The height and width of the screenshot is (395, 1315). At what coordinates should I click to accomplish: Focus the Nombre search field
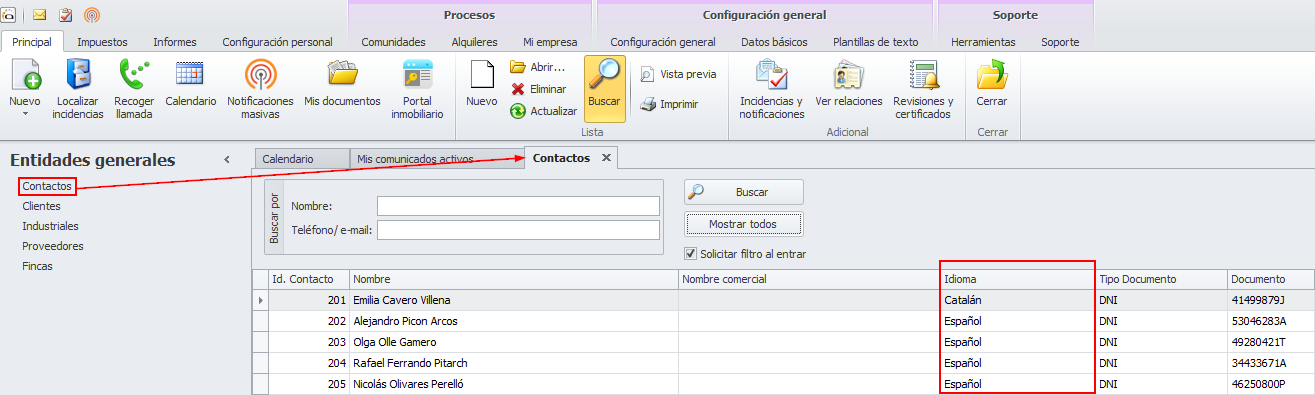[x=518, y=206]
